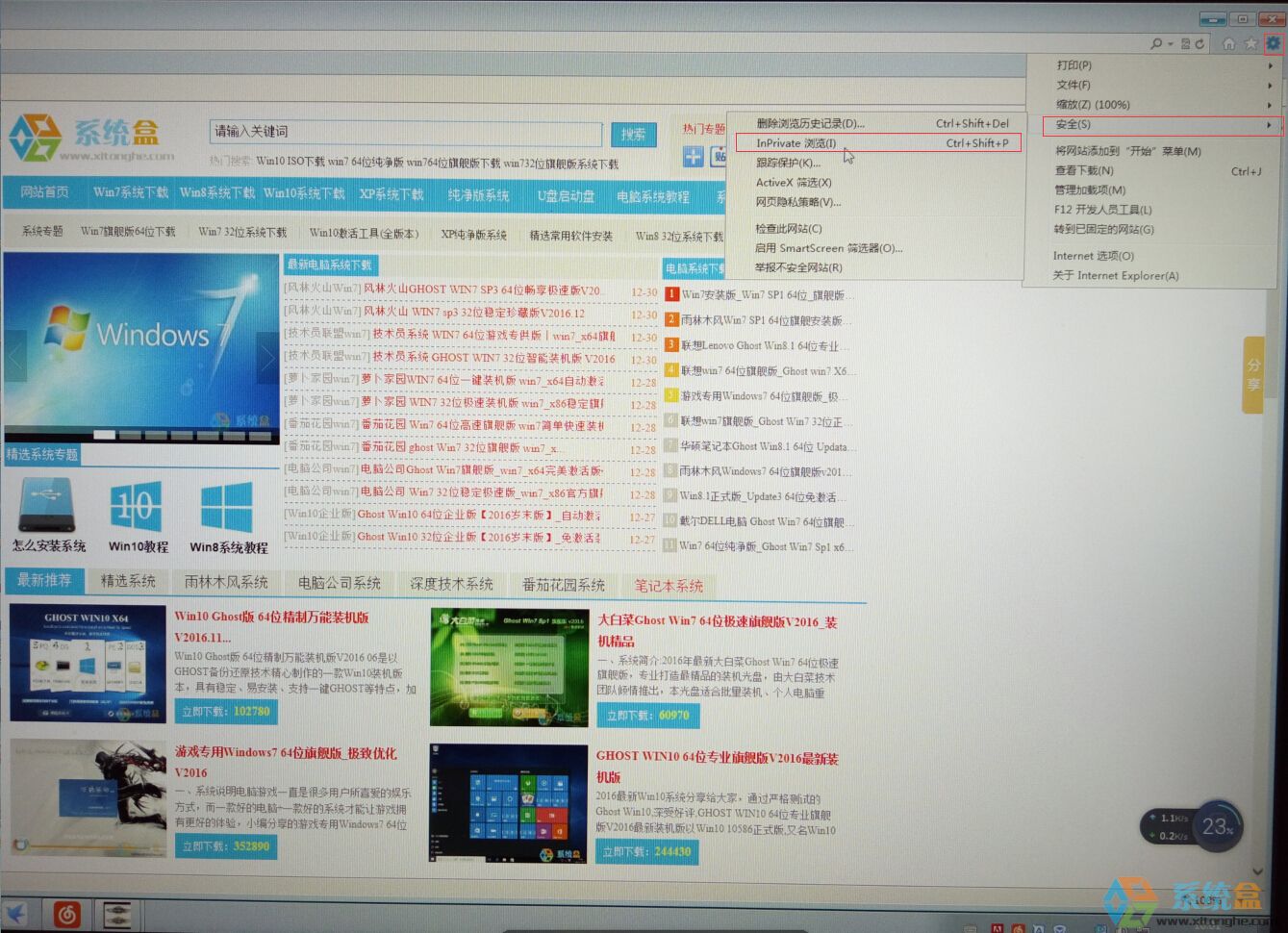Open the third taskbar app icon
Screen dimensions: 1288x933
click(x=117, y=914)
